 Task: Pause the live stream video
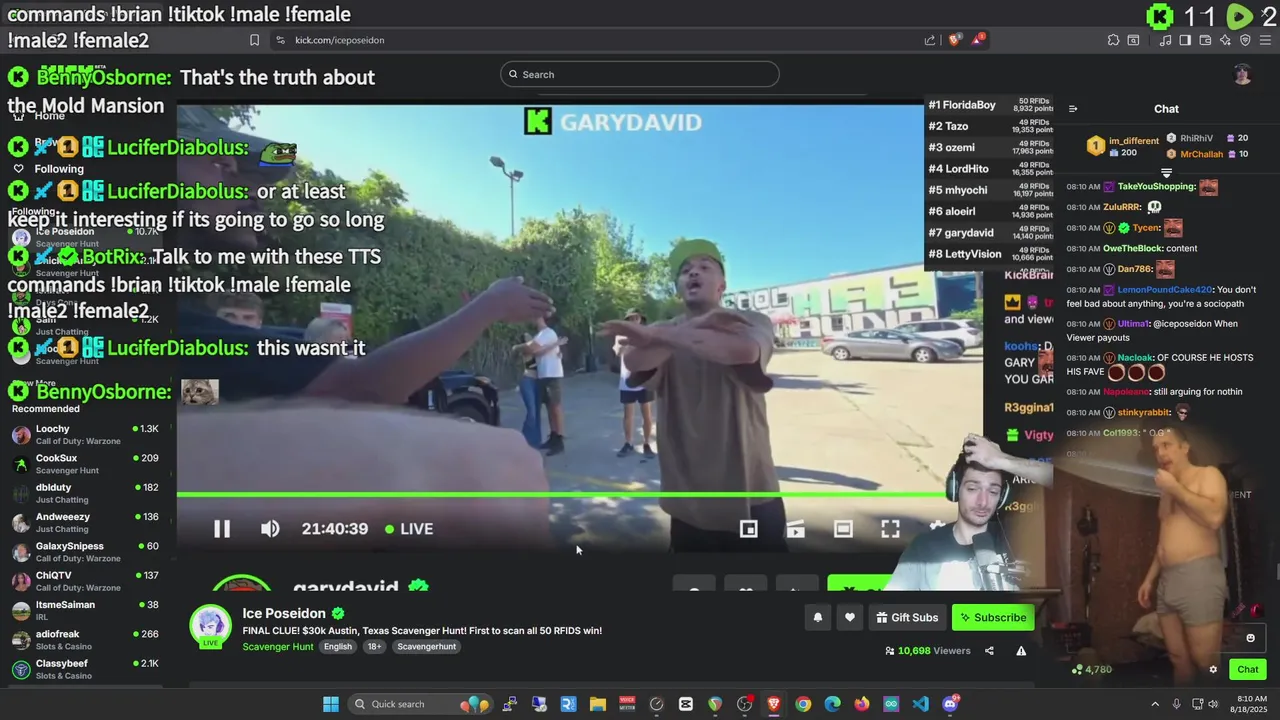click(x=222, y=529)
